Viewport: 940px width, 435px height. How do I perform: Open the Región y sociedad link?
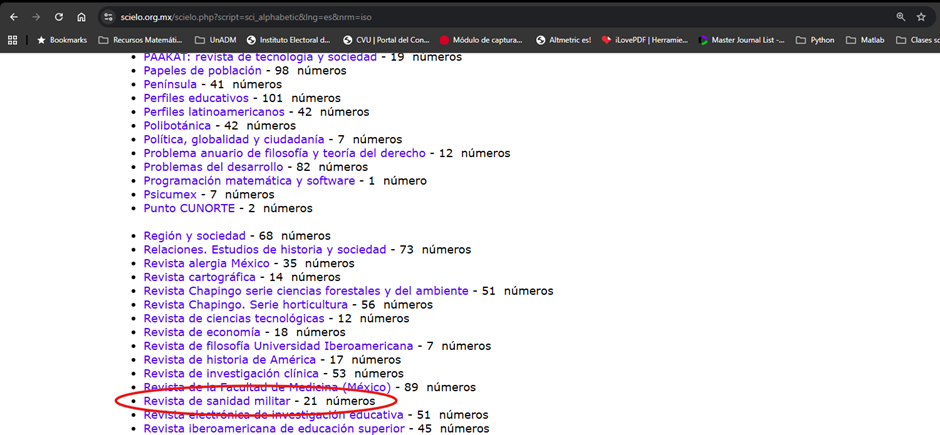194,236
